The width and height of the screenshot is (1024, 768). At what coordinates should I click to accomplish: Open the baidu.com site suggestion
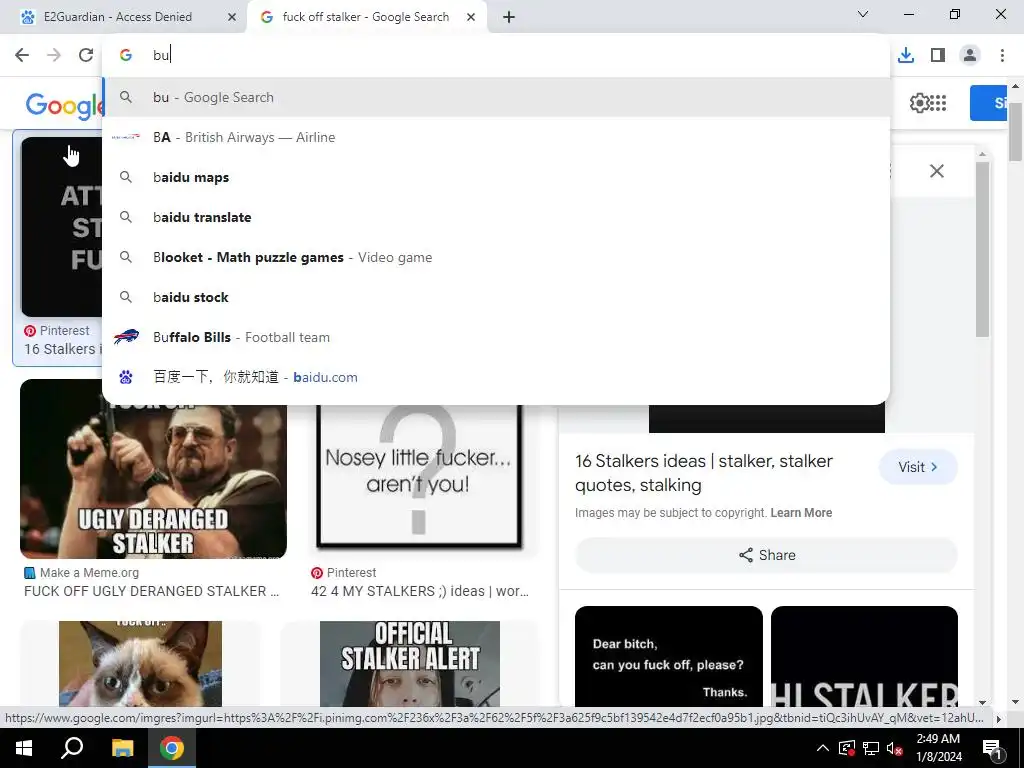pyautogui.click(x=496, y=377)
